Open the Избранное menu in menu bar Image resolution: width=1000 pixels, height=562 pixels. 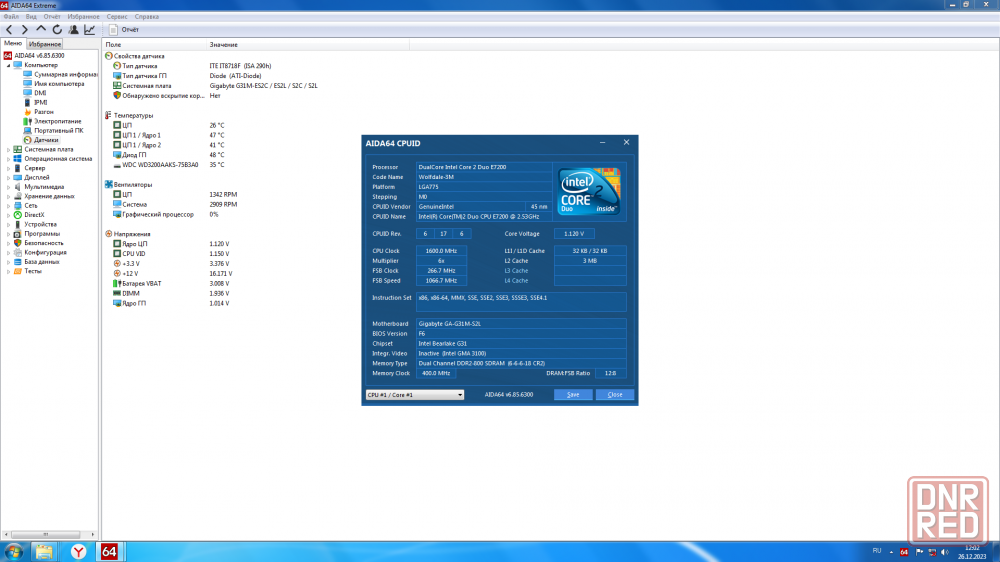[x=84, y=17]
